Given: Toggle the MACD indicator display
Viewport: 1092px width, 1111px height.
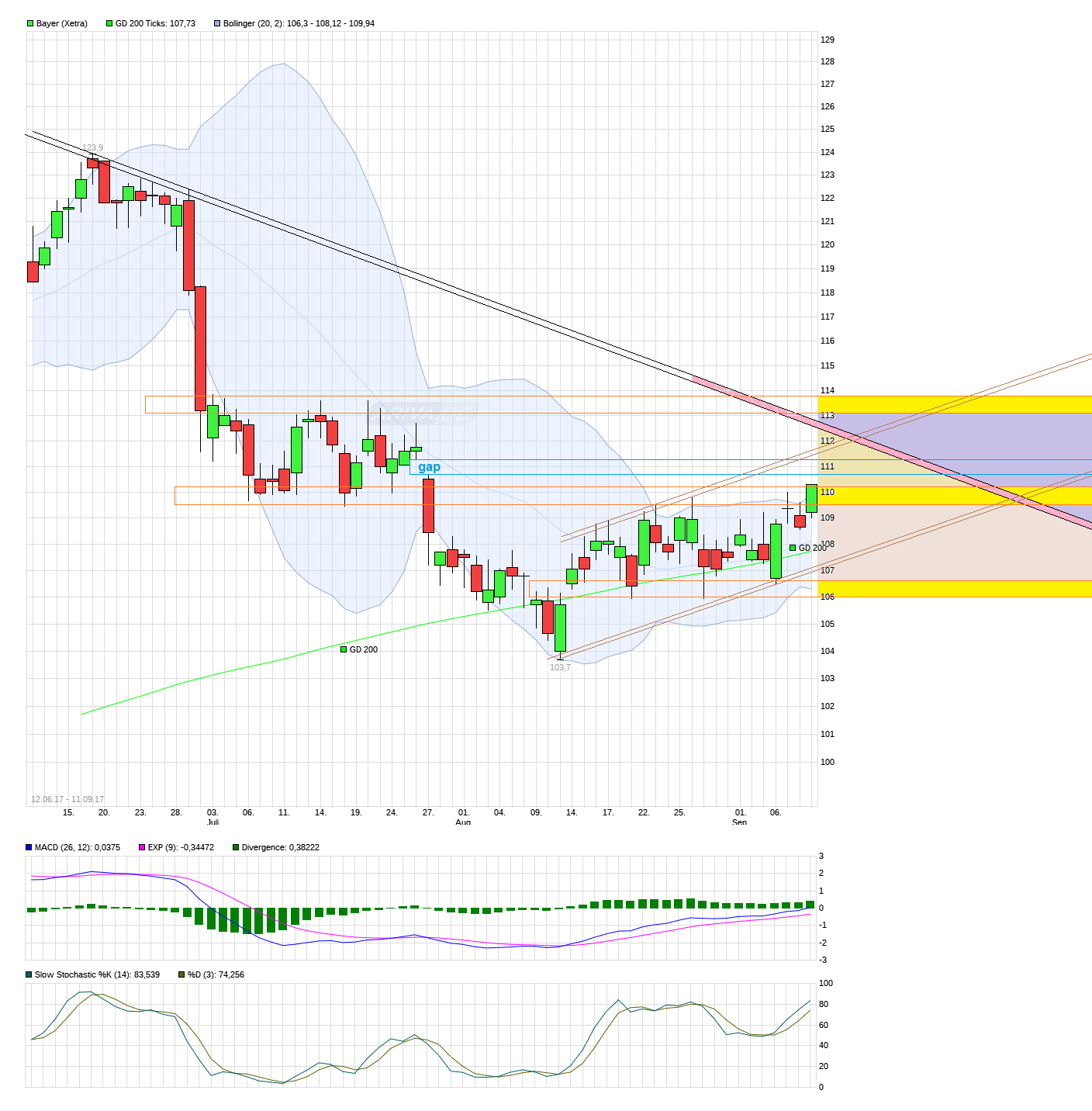Looking at the screenshot, I should coord(28,847).
